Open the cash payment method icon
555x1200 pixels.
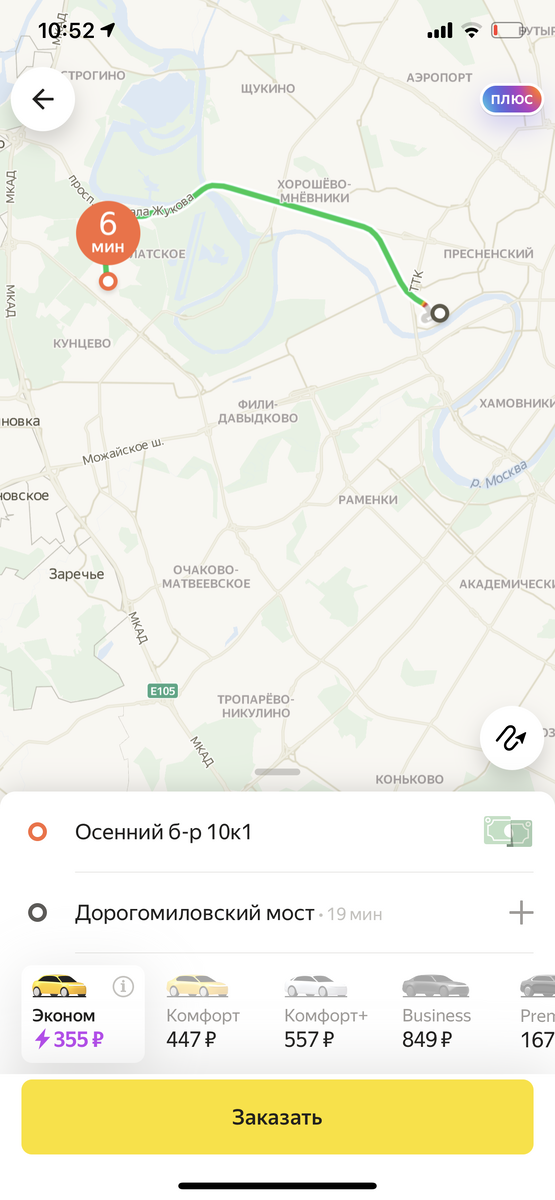tap(508, 831)
